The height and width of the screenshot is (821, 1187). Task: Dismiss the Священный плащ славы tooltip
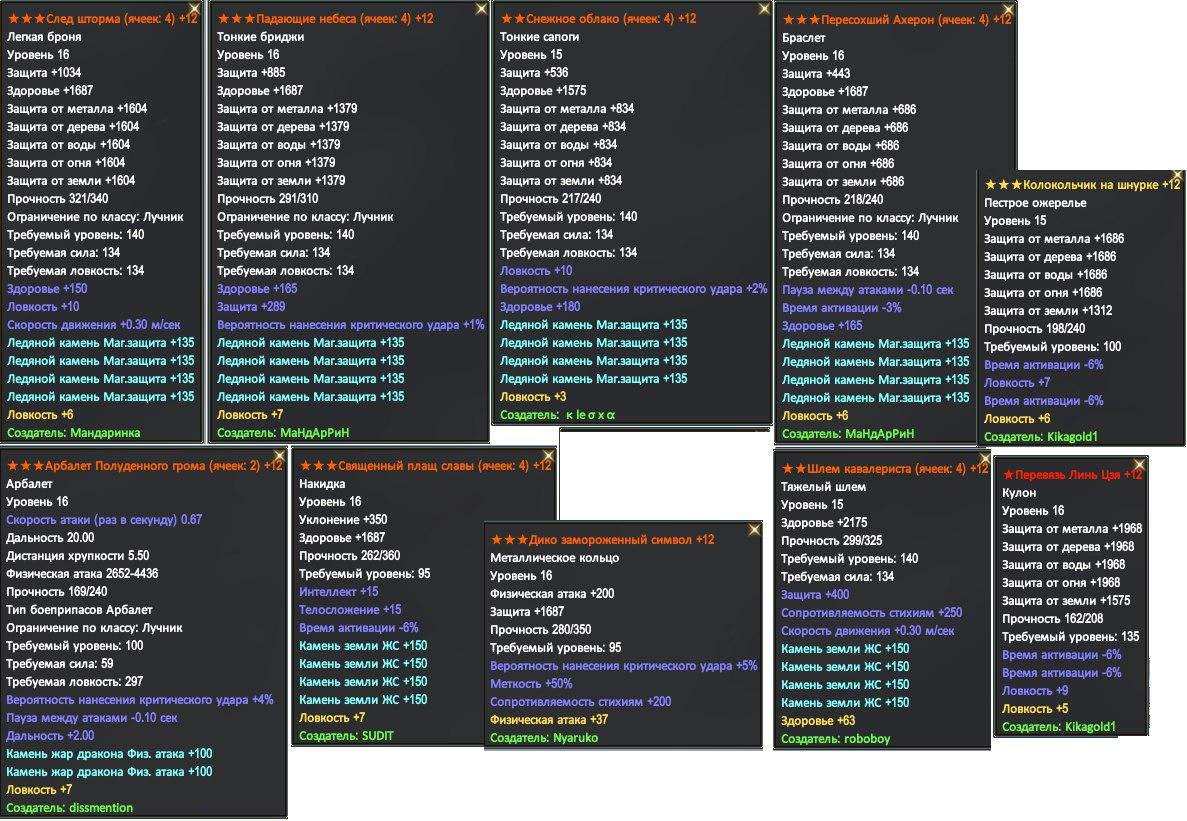pos(547,456)
